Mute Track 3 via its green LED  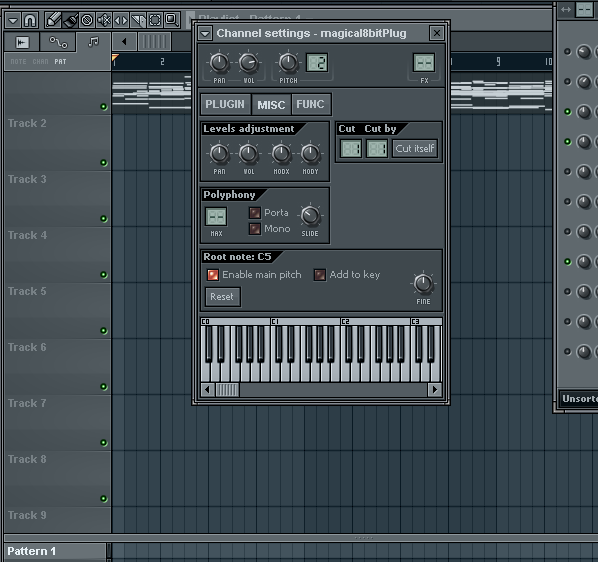click(x=104, y=219)
